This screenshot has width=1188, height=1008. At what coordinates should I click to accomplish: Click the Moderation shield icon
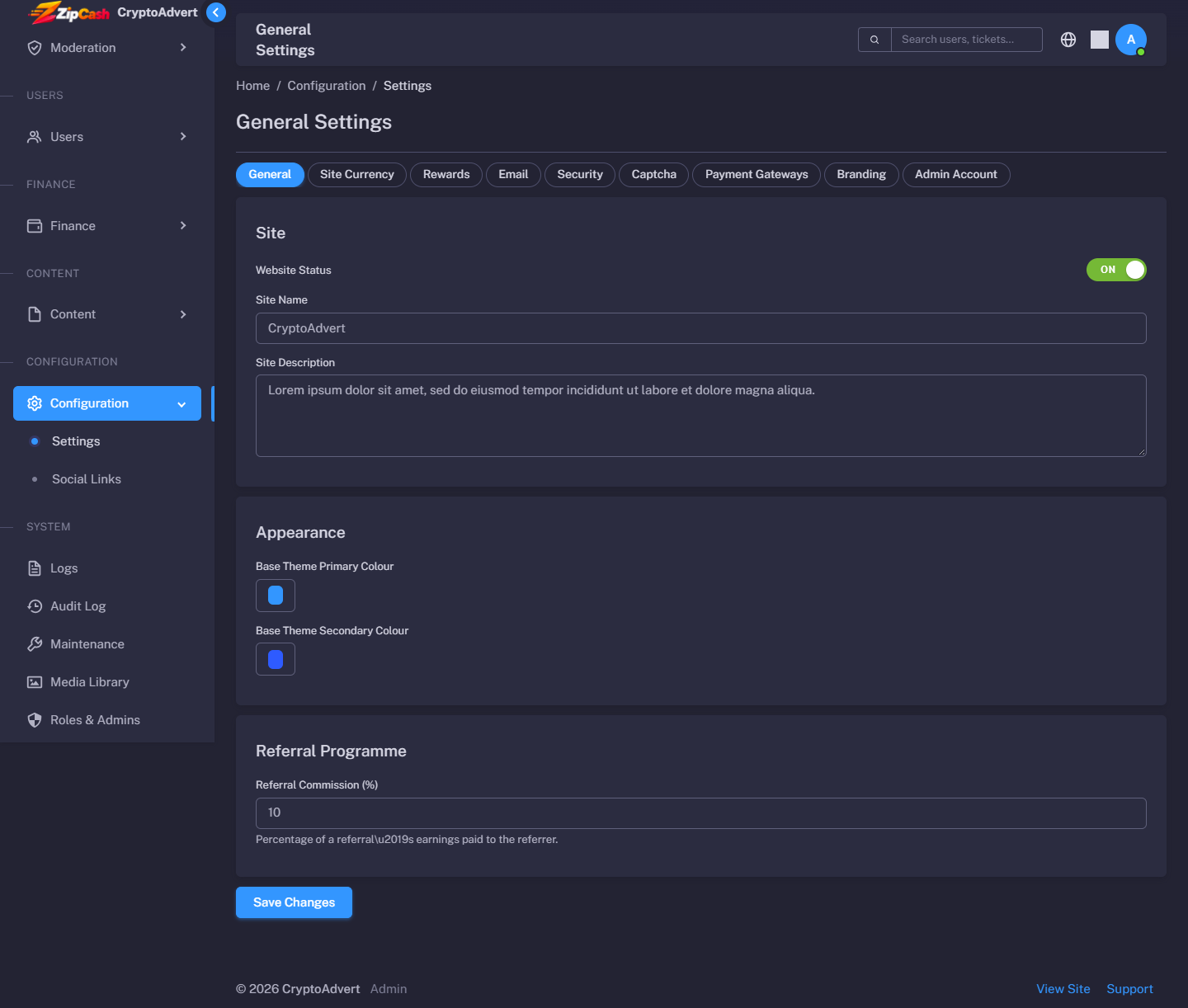coord(35,48)
